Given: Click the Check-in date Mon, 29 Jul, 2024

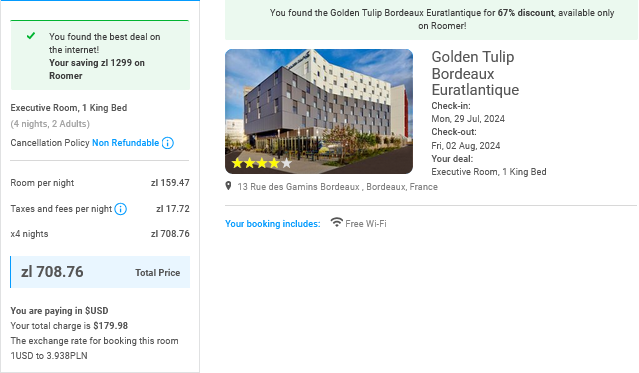Looking at the screenshot, I should pos(468,119).
